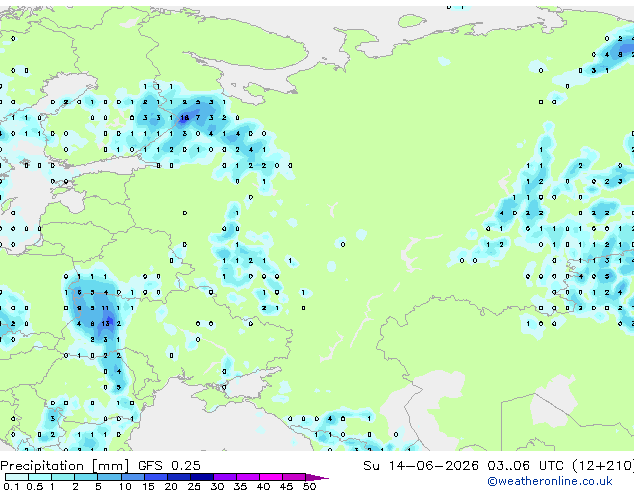Click the legend label '0.1'
The width and height of the screenshot is (634, 490).
11,486
